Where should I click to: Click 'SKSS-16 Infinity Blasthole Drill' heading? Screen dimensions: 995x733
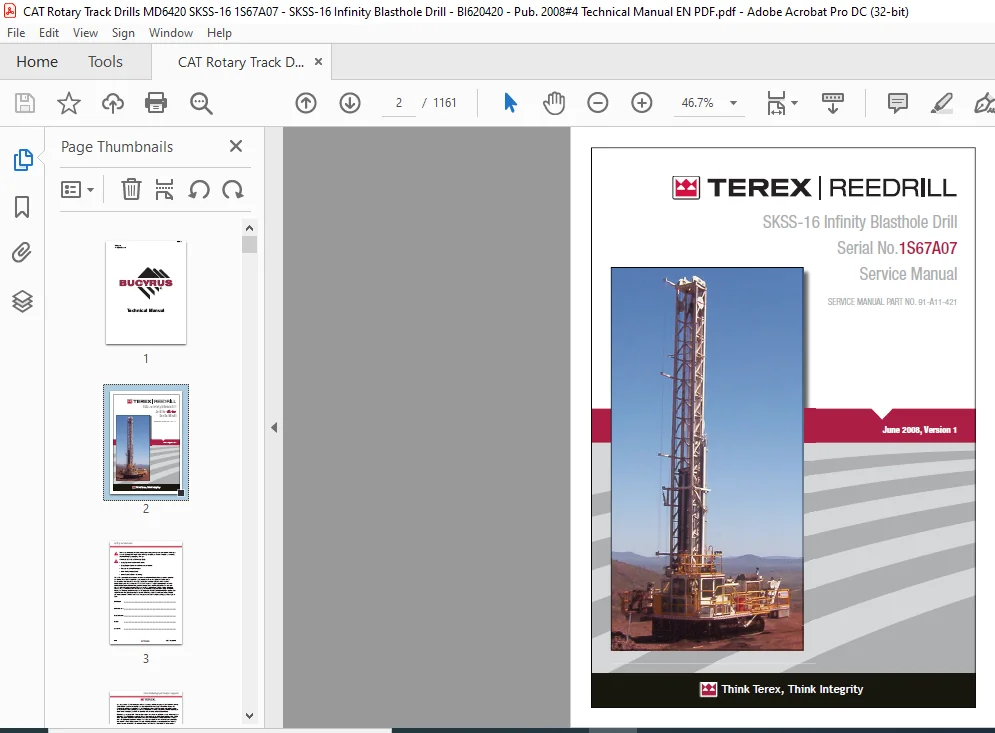click(x=860, y=221)
